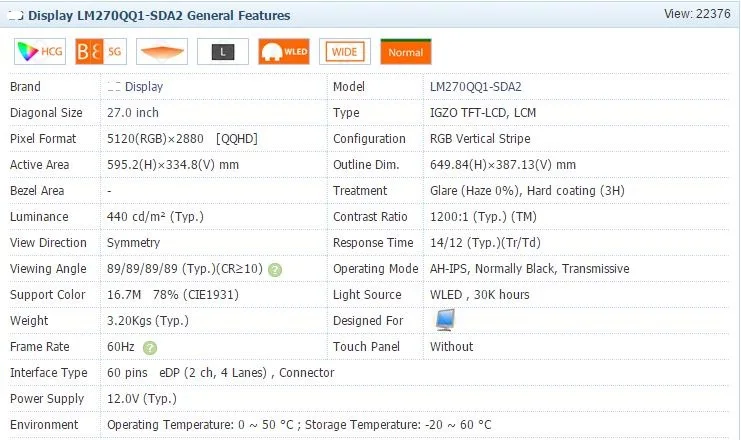Click the help icon next to Viewing Angle
Image resolution: width=741 pixels, height=440 pixels.
click(x=275, y=269)
